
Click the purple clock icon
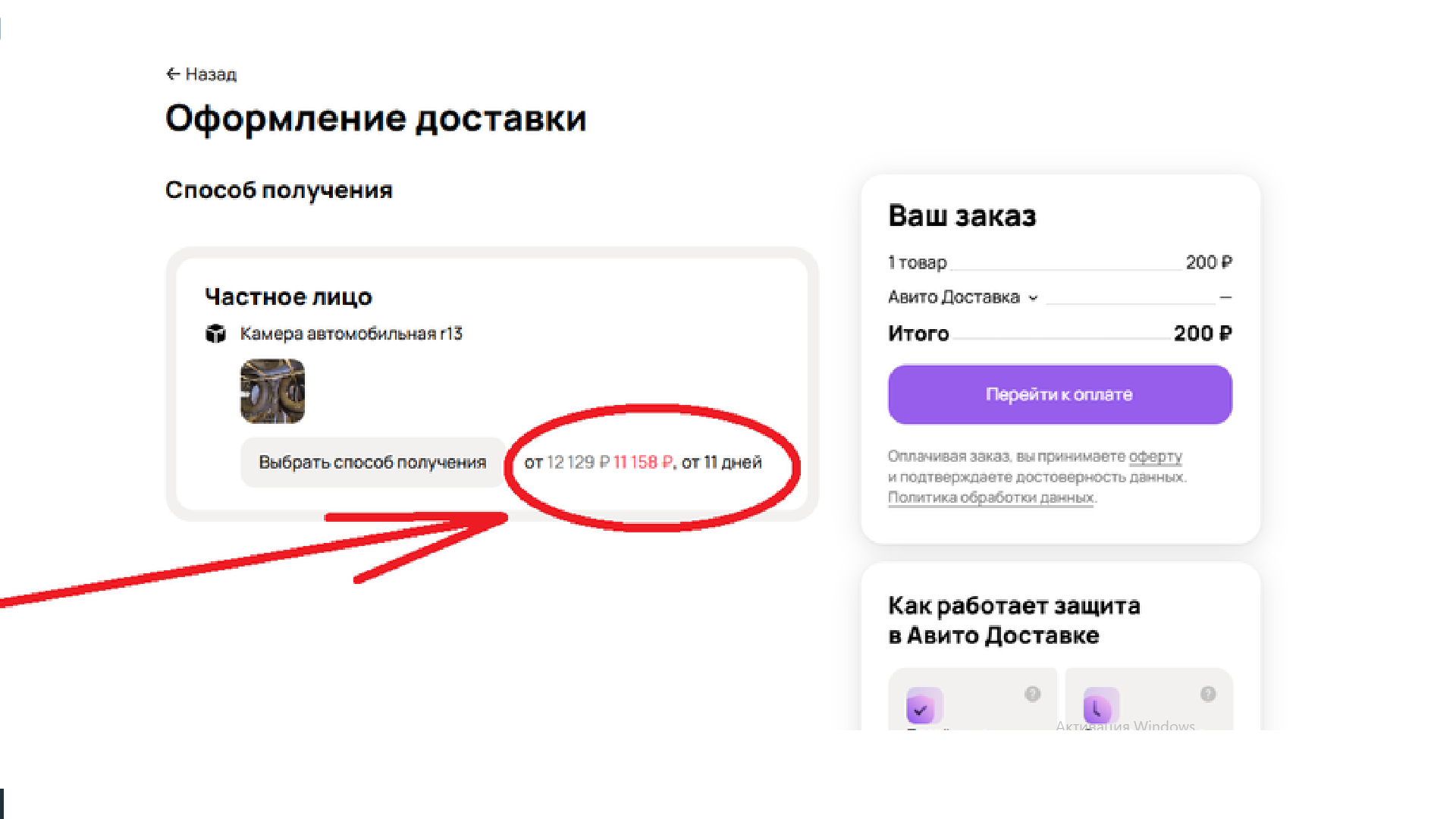point(1101,706)
